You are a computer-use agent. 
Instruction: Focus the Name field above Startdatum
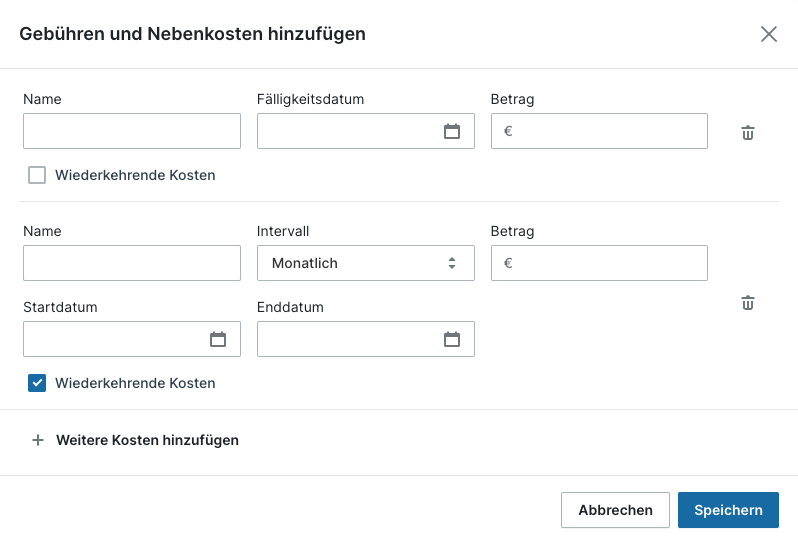pyautogui.click(x=131, y=263)
